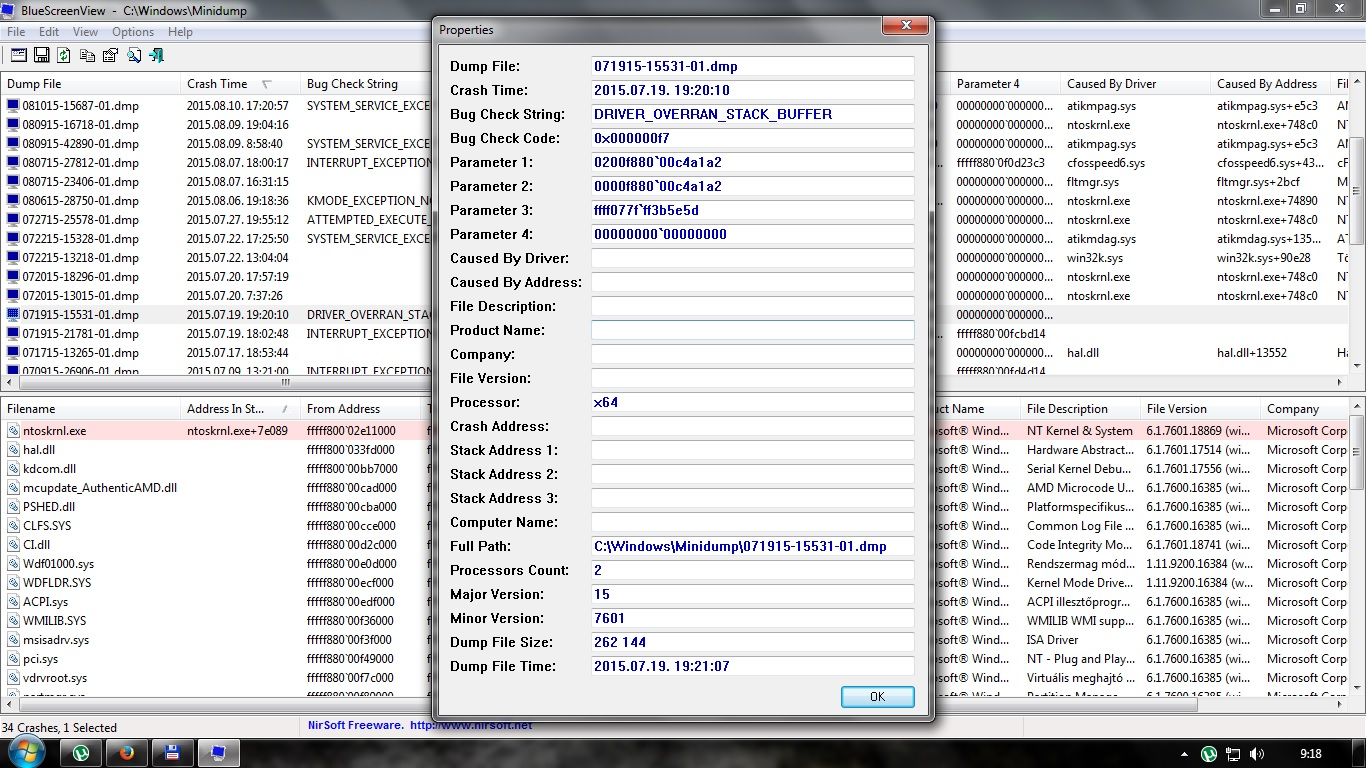Click the floppy disk app in taskbar
Image resolution: width=1372 pixels, height=768 pixels.
tap(172, 753)
